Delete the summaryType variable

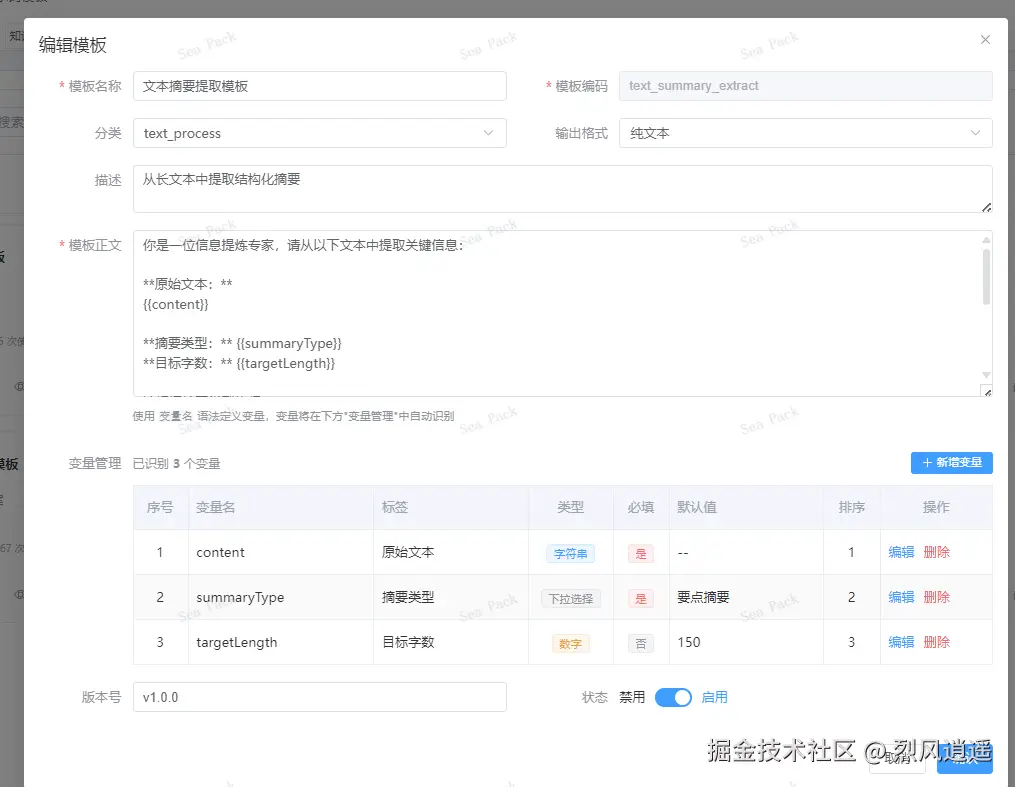pos(937,597)
